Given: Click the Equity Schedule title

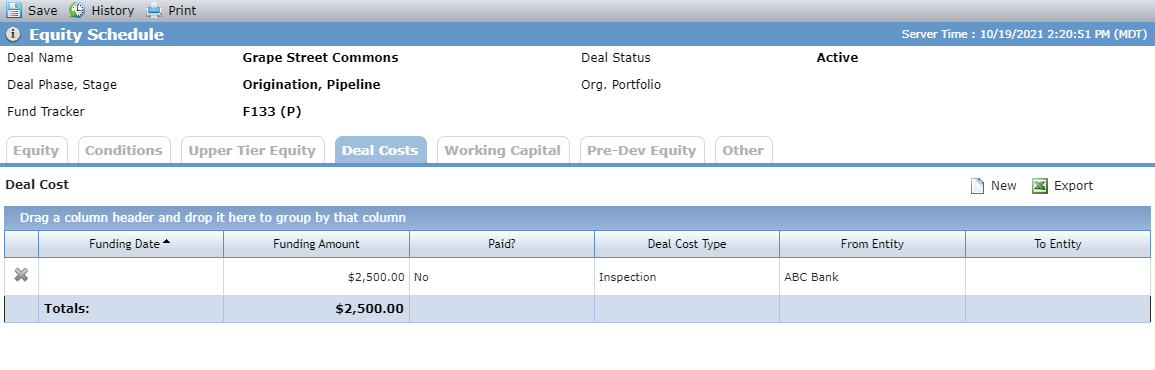Looking at the screenshot, I should pos(96,35).
